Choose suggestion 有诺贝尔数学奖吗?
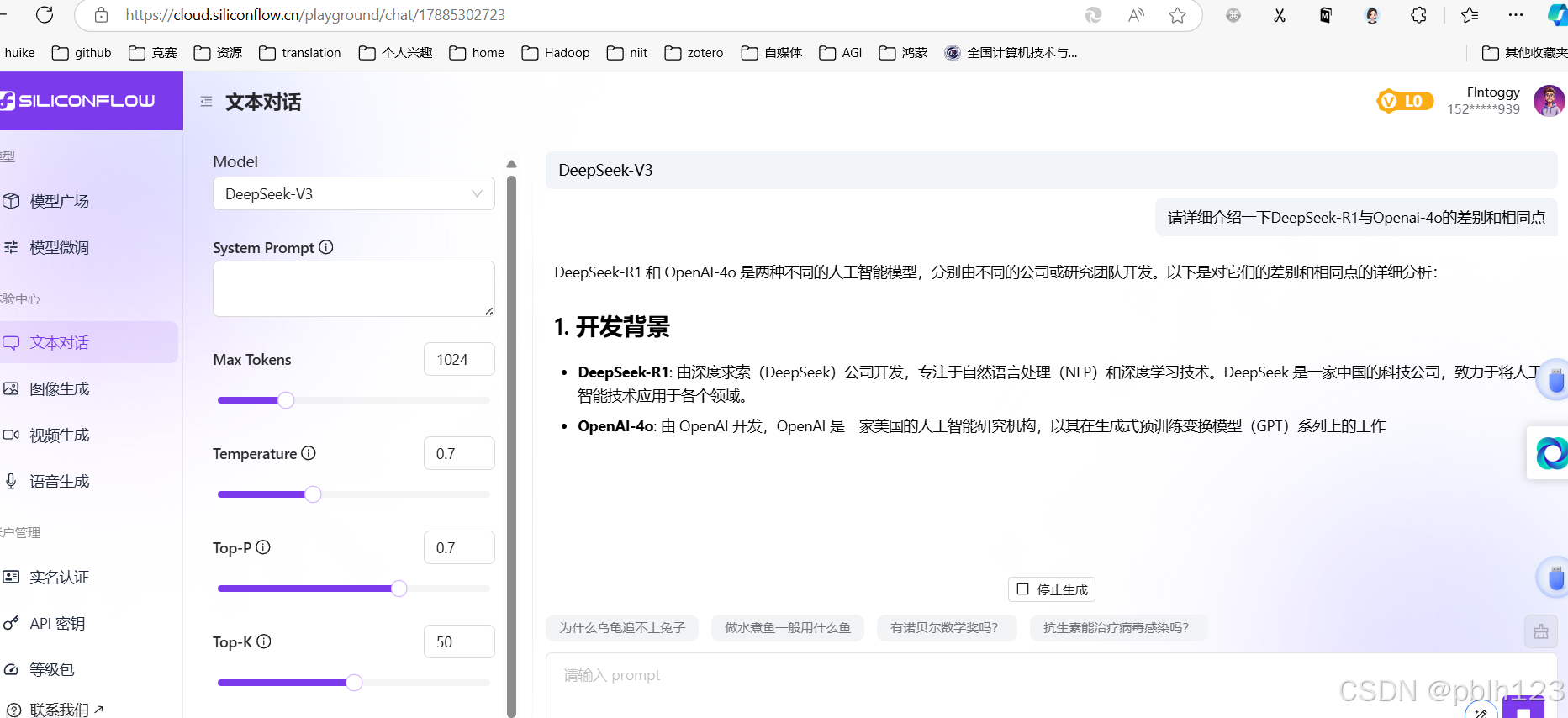This screenshot has height=718, width=1568. (946, 628)
